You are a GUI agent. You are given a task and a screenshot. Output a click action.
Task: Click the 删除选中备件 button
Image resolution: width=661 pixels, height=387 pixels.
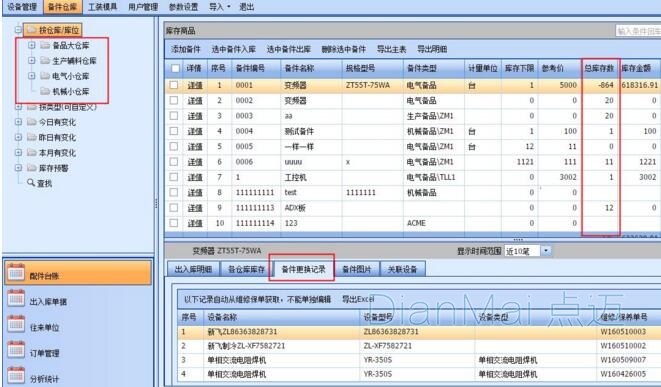344,49
